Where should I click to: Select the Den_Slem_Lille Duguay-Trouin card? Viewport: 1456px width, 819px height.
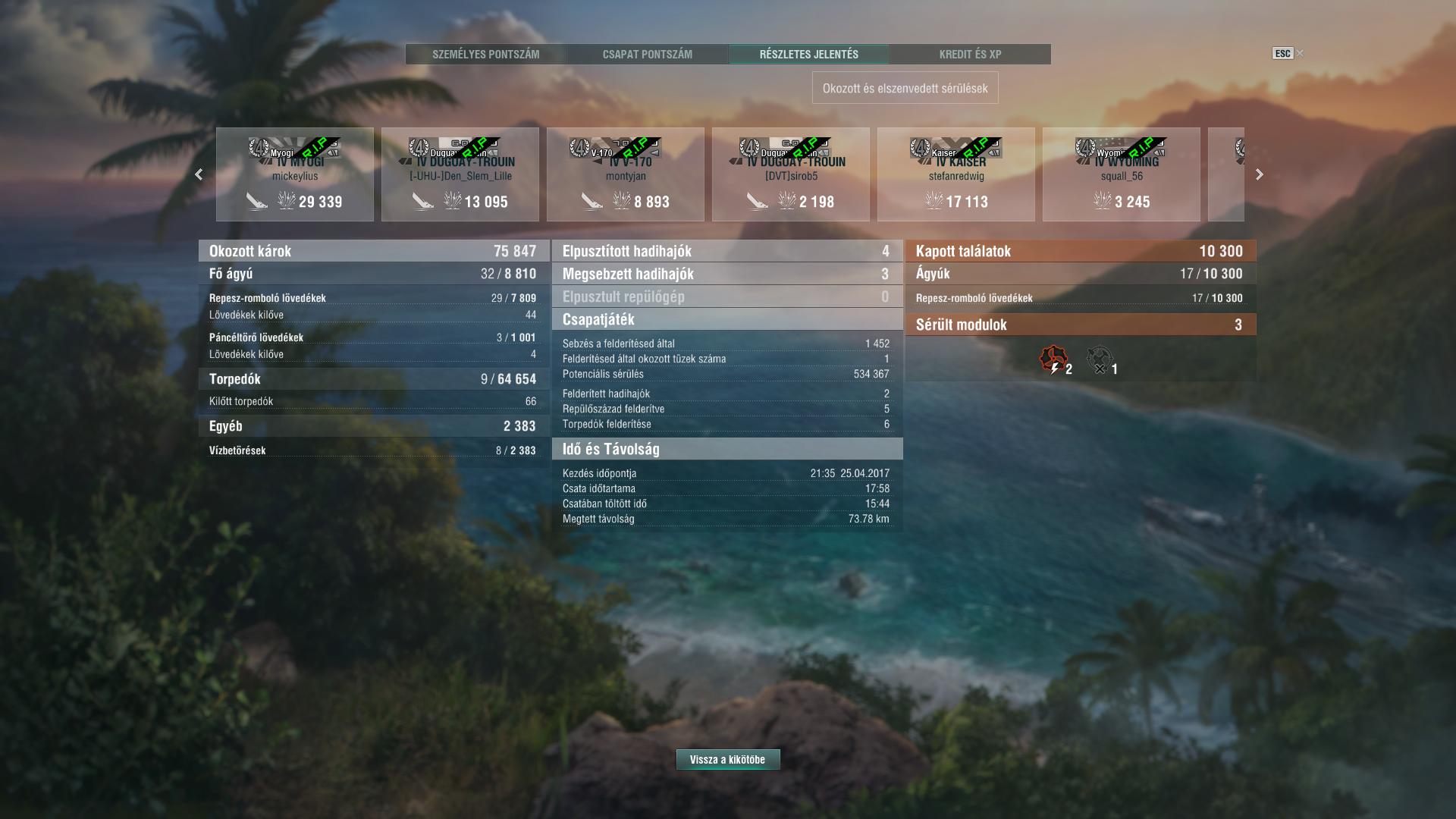click(460, 174)
